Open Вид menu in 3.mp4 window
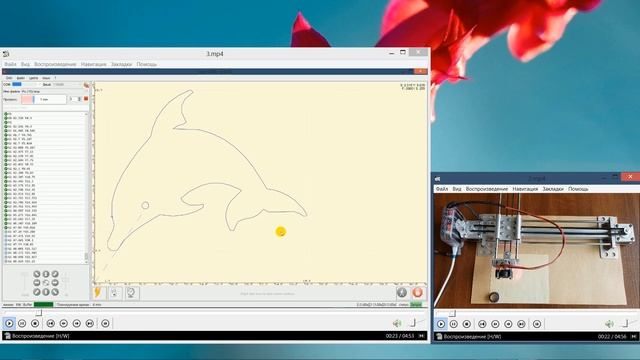This screenshot has height=360, width=640. pos(25,64)
